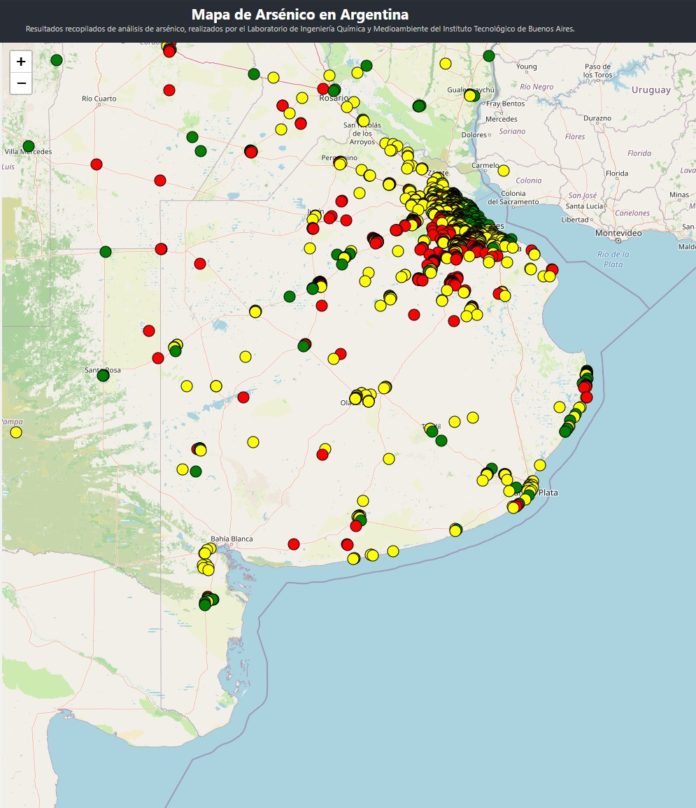Select red marker south-east of Villa Mercedes
696x808 pixels.
tap(96, 164)
